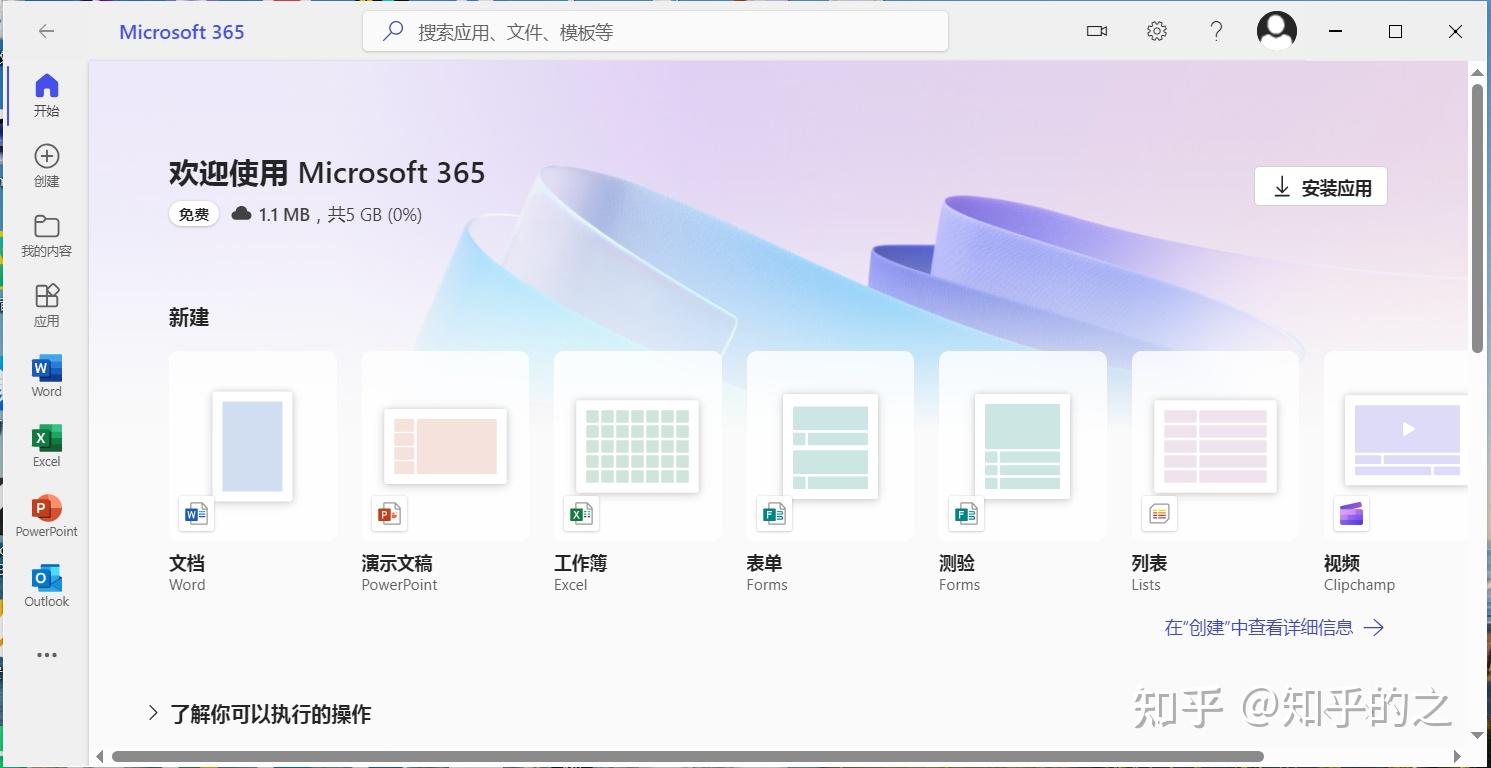
Task: Click the magnifier icon in search box
Action: tap(393, 32)
